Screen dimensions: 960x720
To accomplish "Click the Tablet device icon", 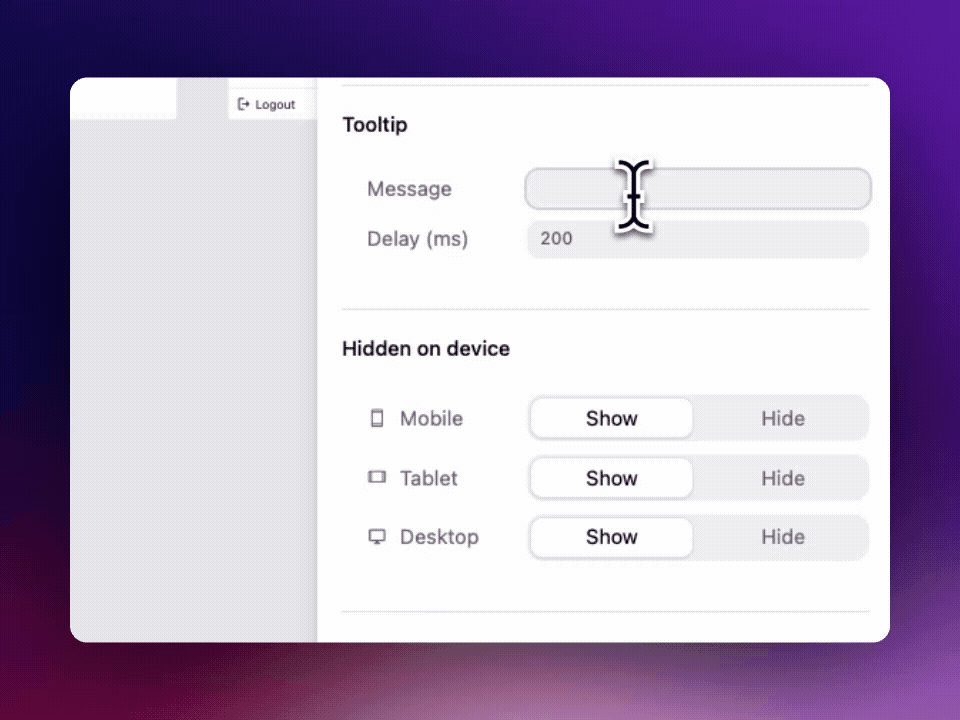I will coord(377,478).
